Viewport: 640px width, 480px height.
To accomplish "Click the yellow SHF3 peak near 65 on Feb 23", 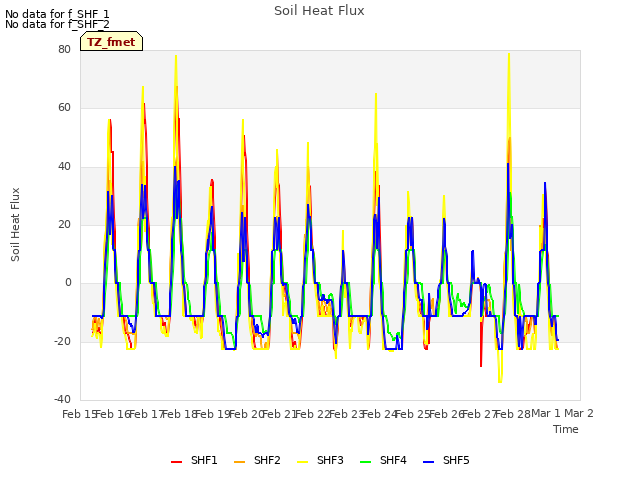I will coord(376,94).
